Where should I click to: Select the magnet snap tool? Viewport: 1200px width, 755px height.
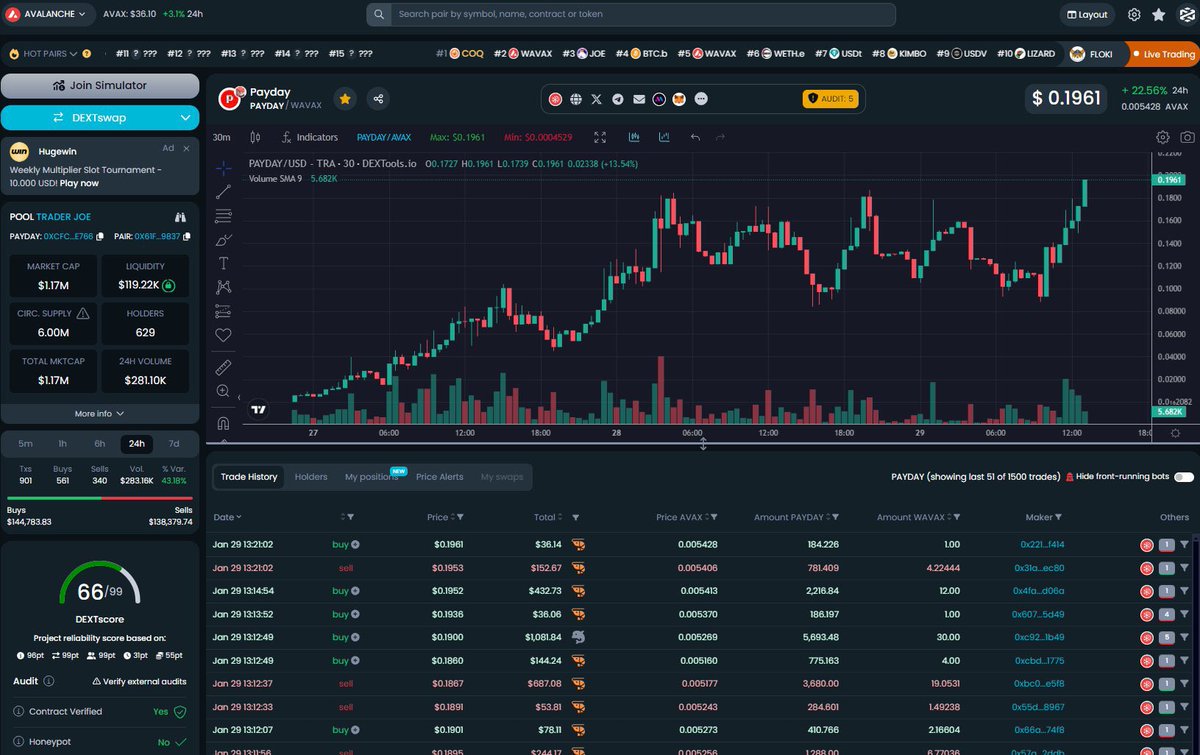[x=223, y=423]
